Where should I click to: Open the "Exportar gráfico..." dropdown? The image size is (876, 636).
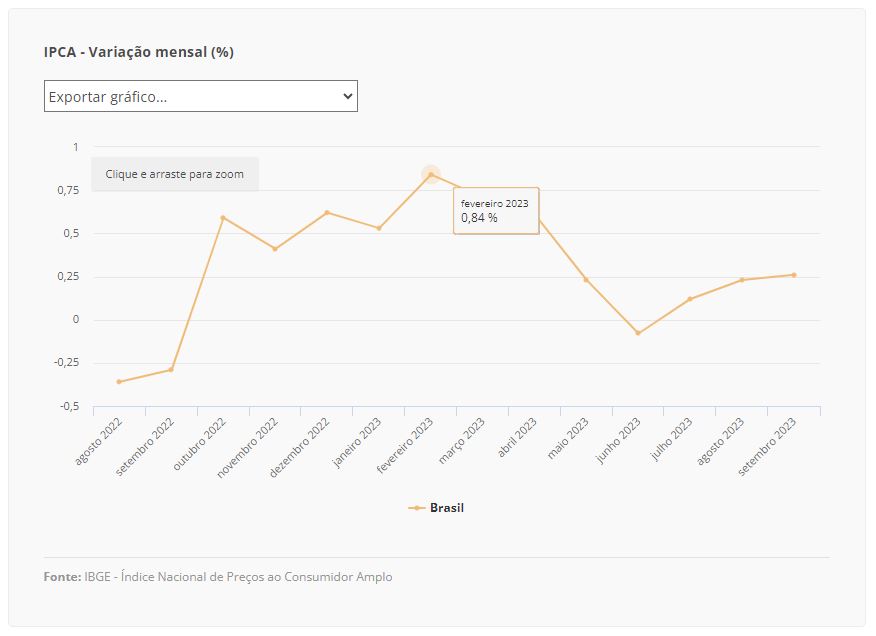click(x=201, y=96)
